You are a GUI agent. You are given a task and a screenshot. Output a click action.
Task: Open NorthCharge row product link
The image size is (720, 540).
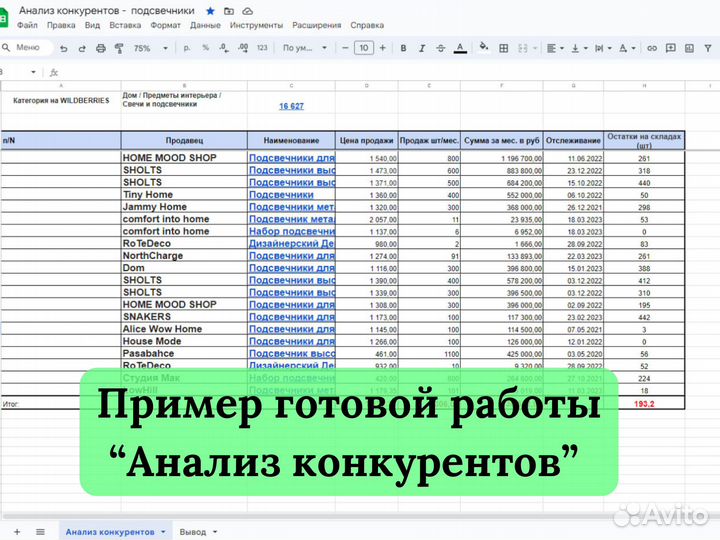(292, 256)
